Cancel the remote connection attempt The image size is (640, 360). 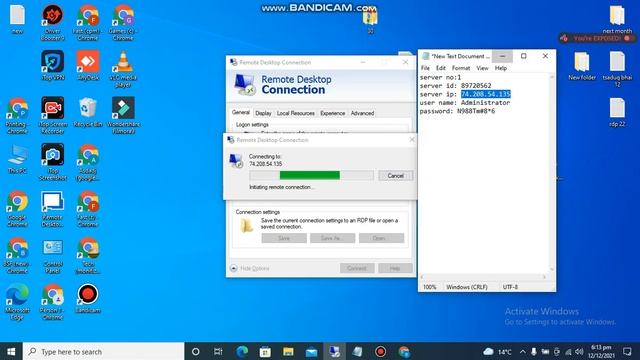pos(396,176)
